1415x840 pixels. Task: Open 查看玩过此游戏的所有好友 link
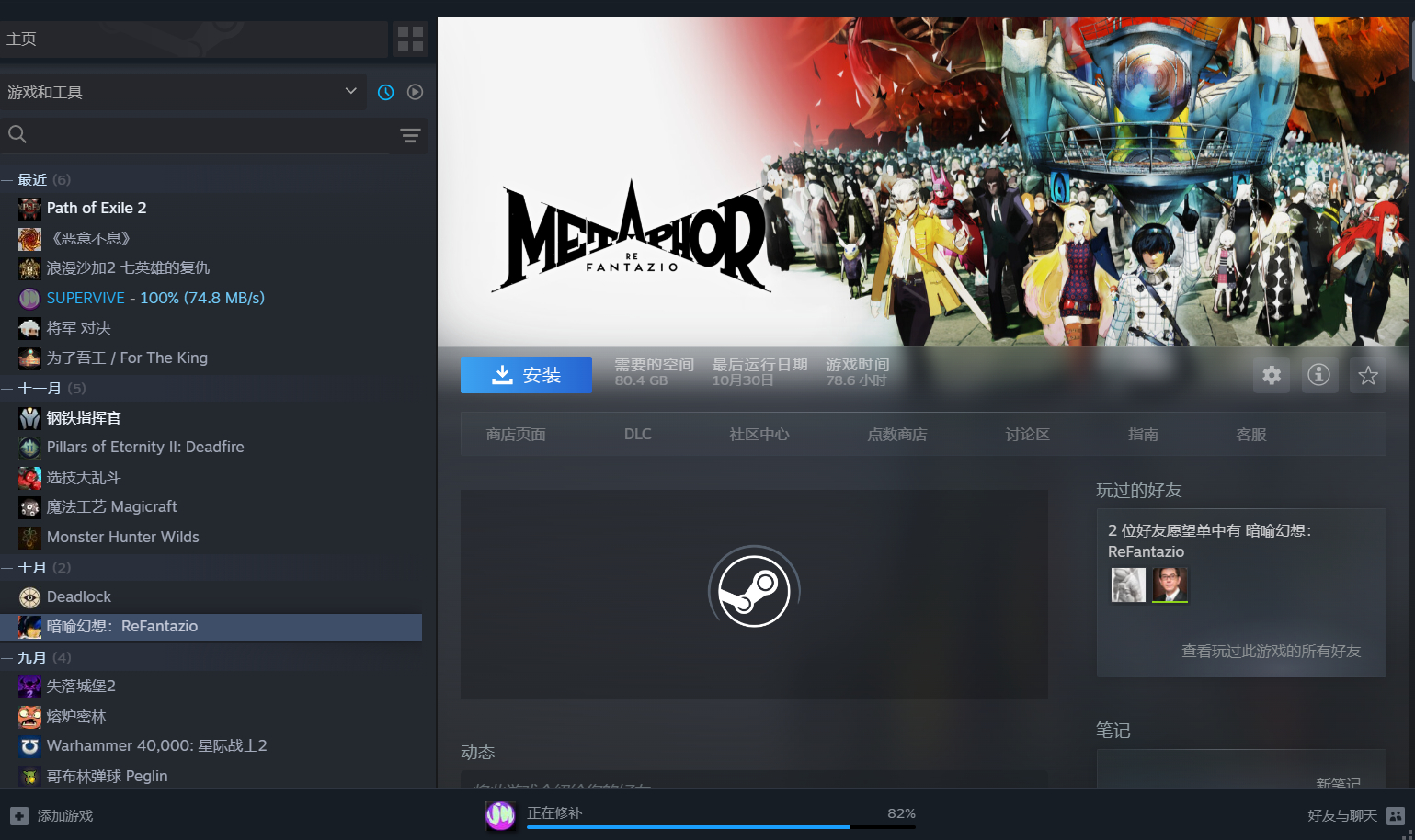[x=1271, y=651]
